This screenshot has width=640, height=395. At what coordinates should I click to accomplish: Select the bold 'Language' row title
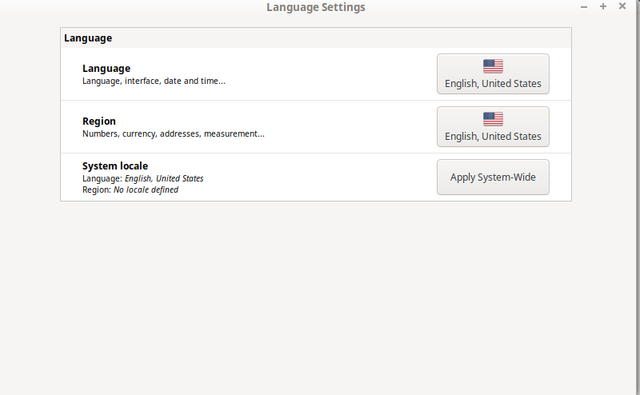106,68
